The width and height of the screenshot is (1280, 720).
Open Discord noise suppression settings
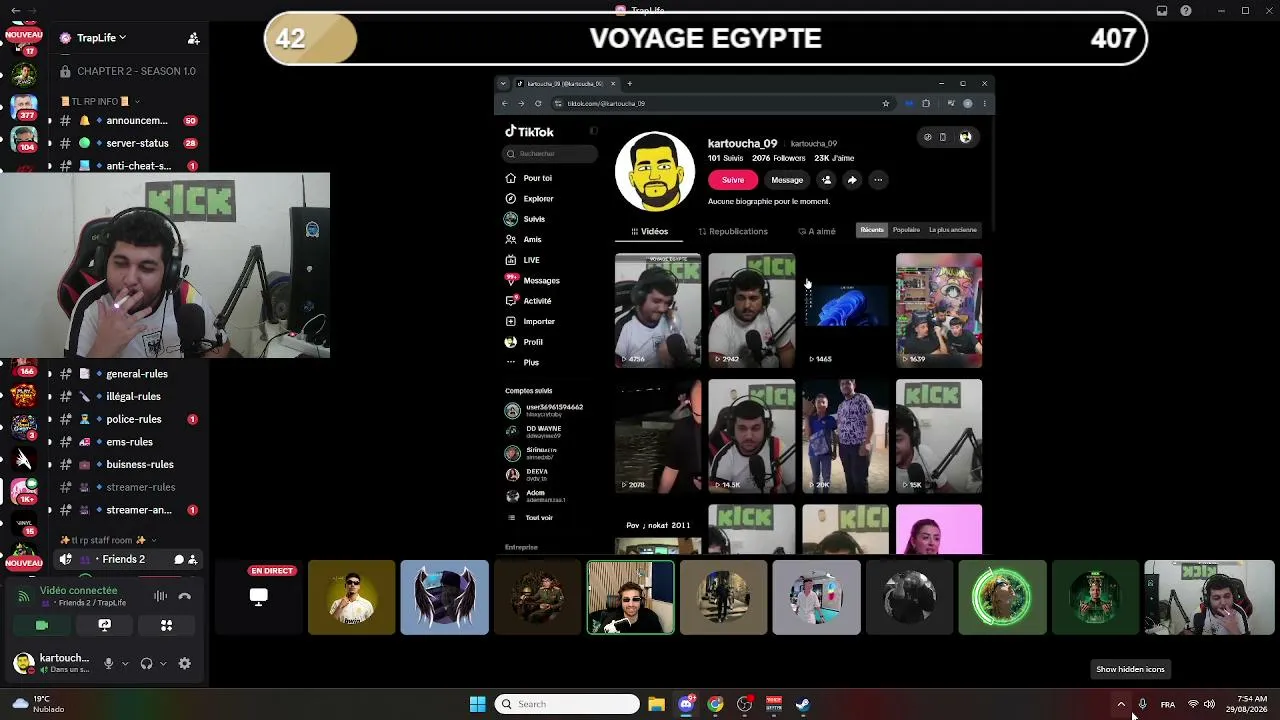click(160, 596)
